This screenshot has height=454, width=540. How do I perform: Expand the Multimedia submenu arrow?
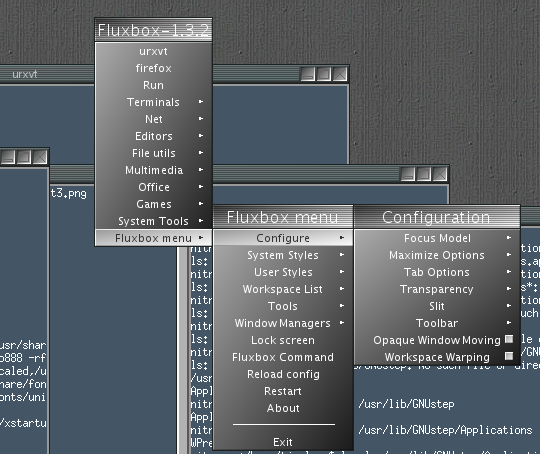pos(201,170)
